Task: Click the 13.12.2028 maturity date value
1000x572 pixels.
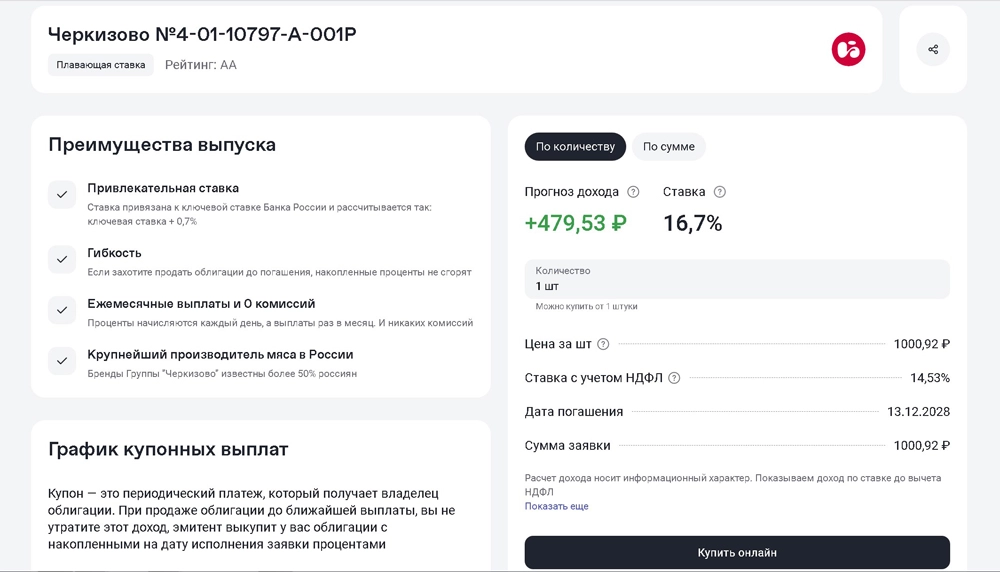Action: [918, 412]
